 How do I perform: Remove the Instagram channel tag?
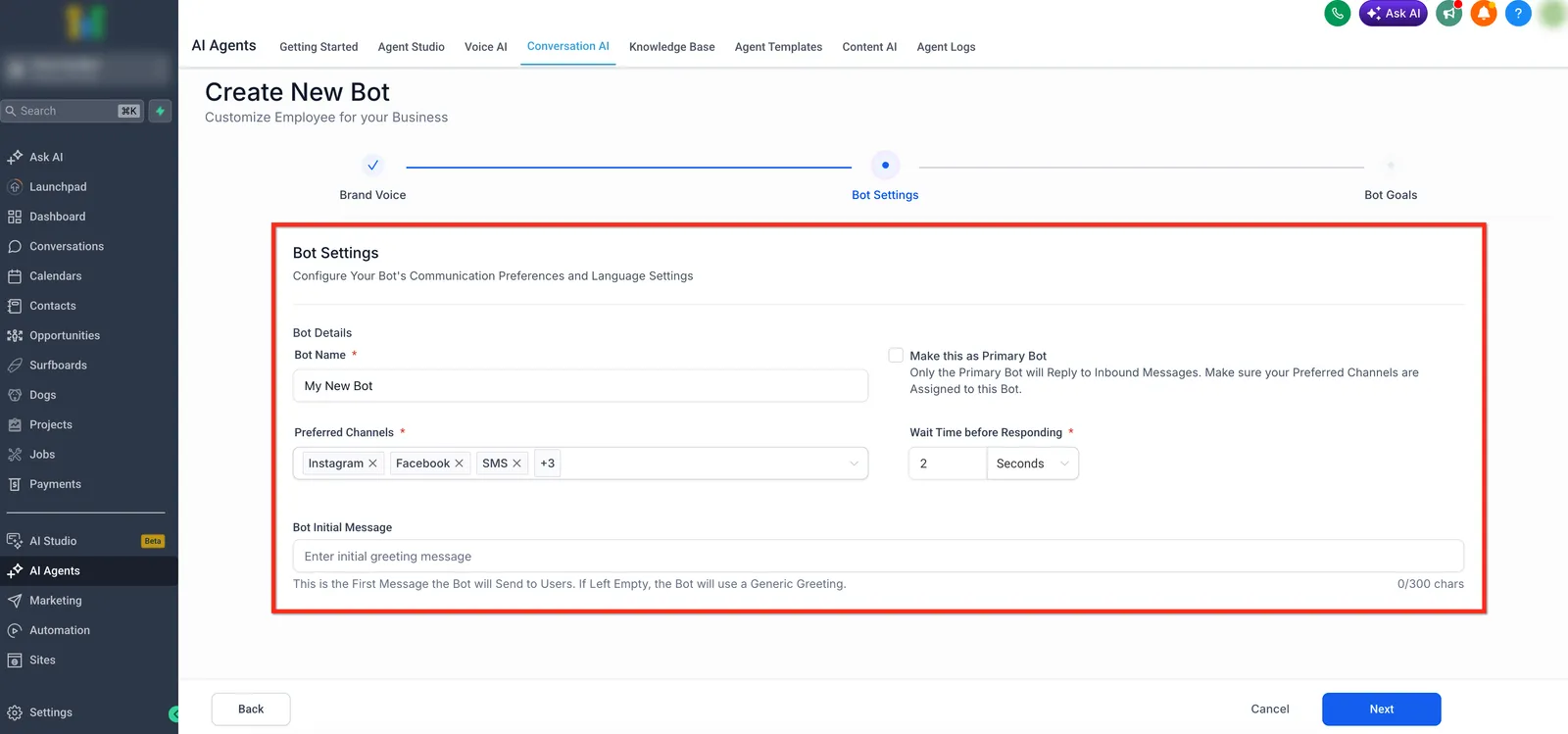tap(372, 464)
